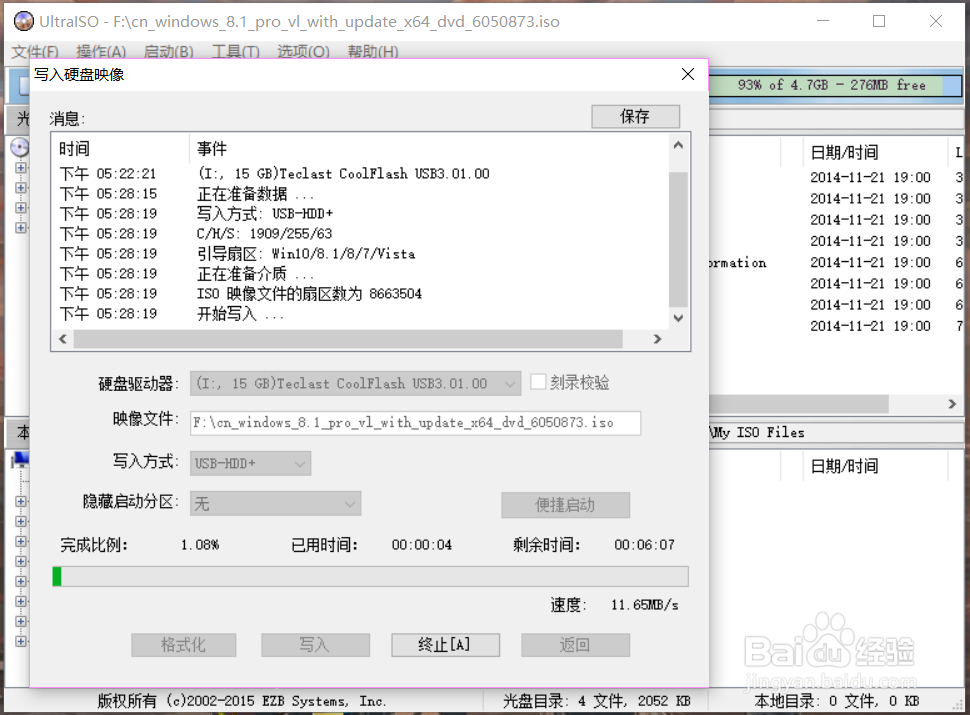Screen dimensions: 970x715
Task: Click the disc icon in the left tree
Action: click(x=20, y=147)
